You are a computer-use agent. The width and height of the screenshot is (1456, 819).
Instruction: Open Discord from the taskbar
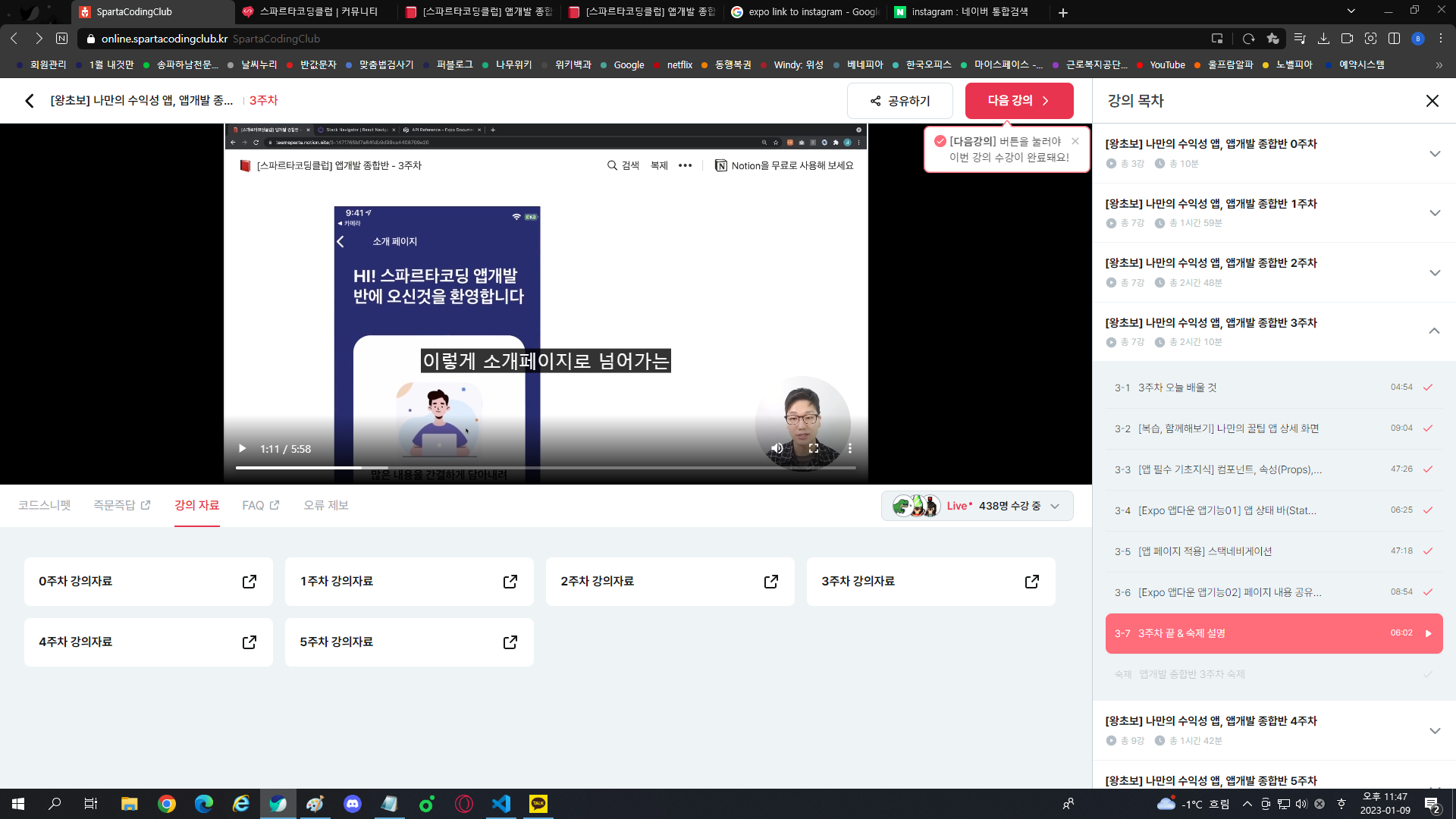point(352,804)
